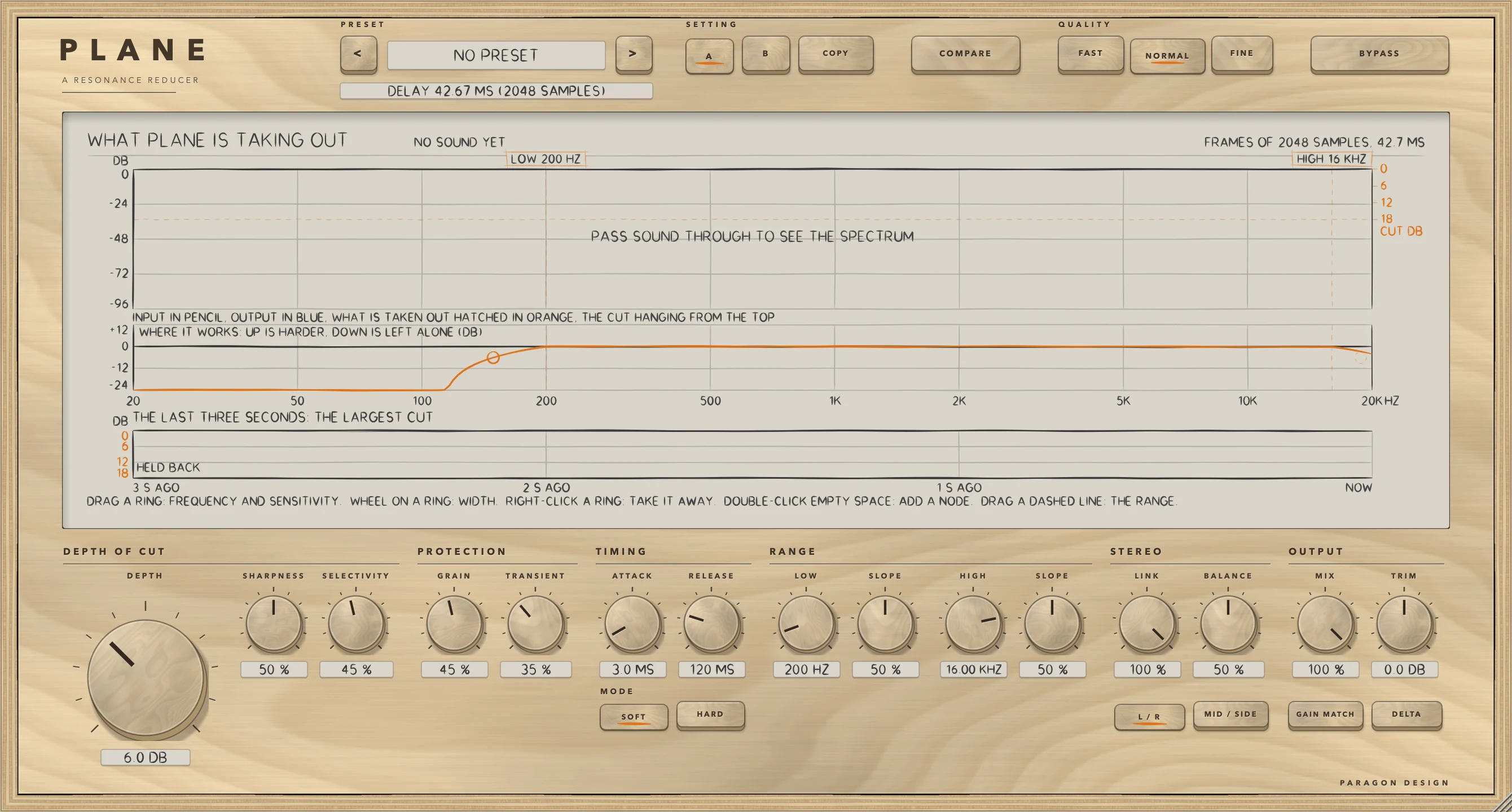Click the 6.0 DB depth value field

(x=146, y=757)
